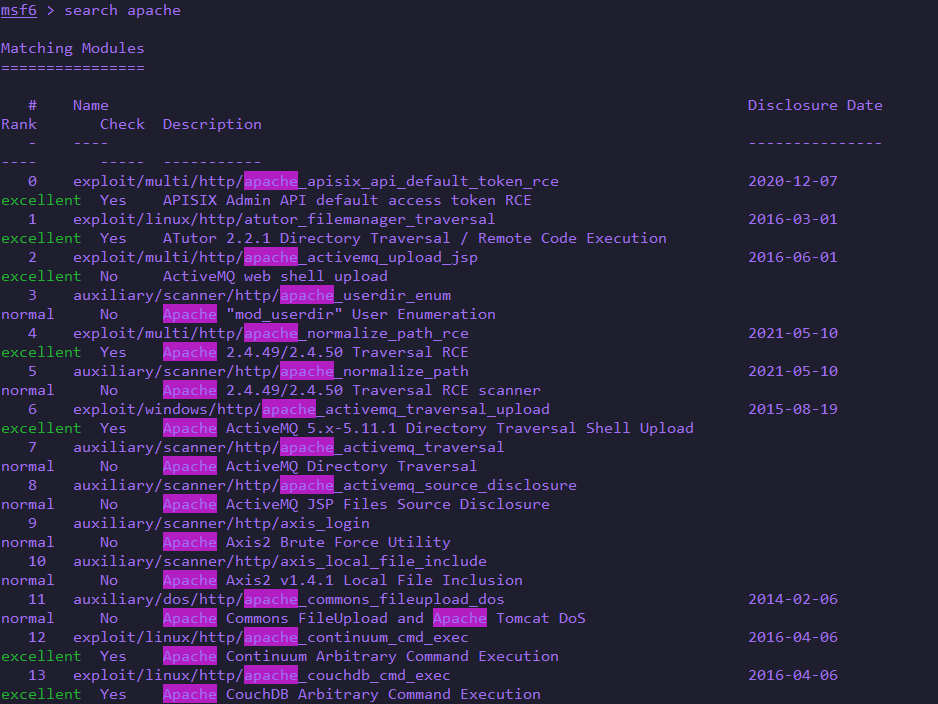Select auxiliary module path apache_activemq_traversal
Screen dimensions: 938x704
coord(288,447)
